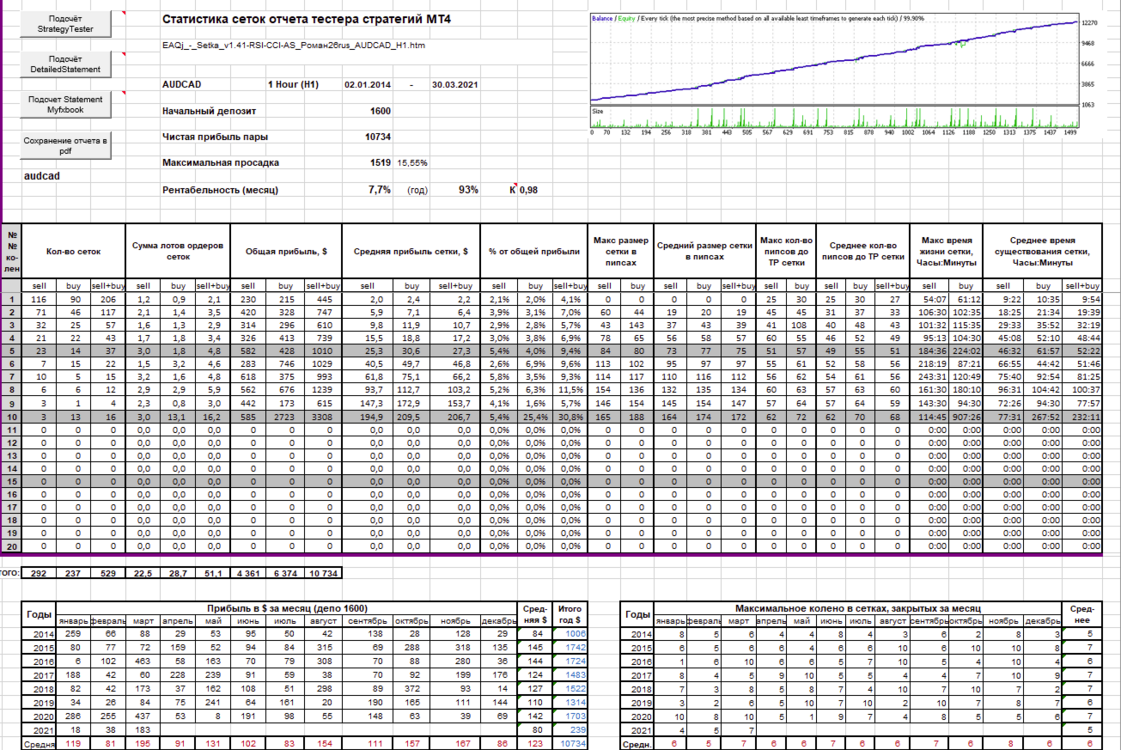This screenshot has height=750, width=1121.
Task: Select row 10 total profit value 3308
Action: pyautogui.click(x=322, y=417)
